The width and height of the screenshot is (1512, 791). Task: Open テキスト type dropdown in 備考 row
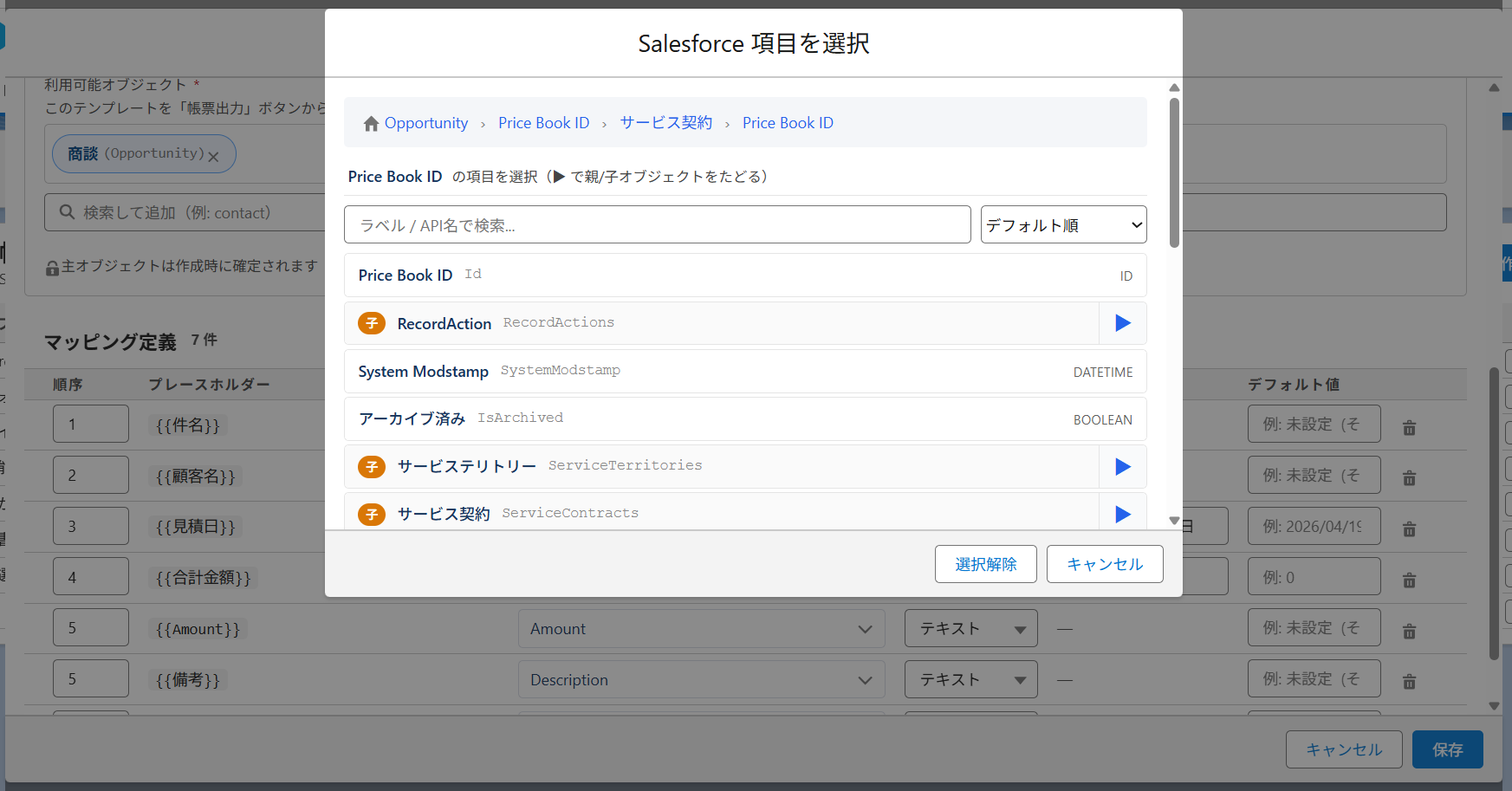tap(971, 680)
